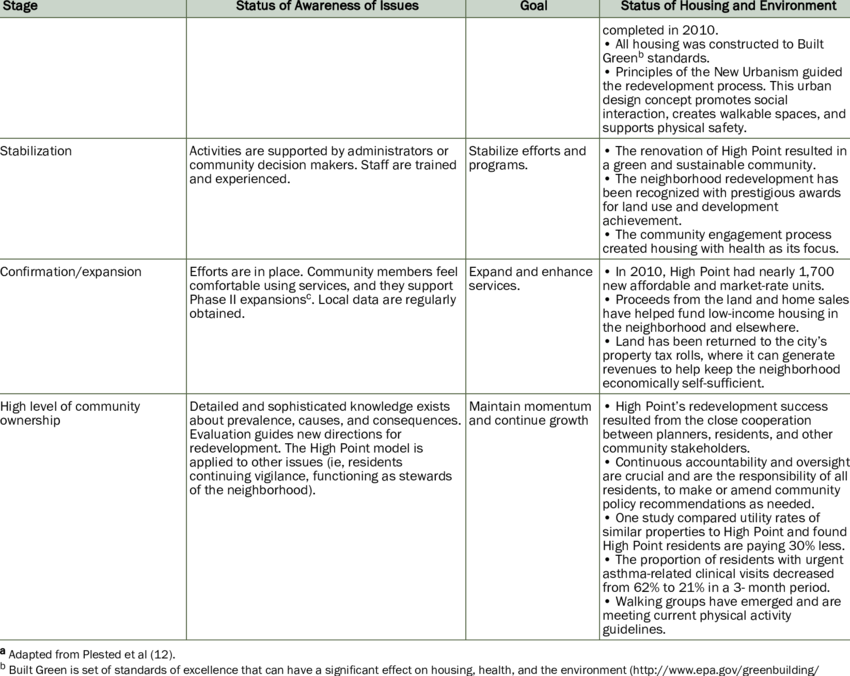The height and width of the screenshot is (676, 850).
Task: Select the Status of Housing and Environment header
Action: 727,6
